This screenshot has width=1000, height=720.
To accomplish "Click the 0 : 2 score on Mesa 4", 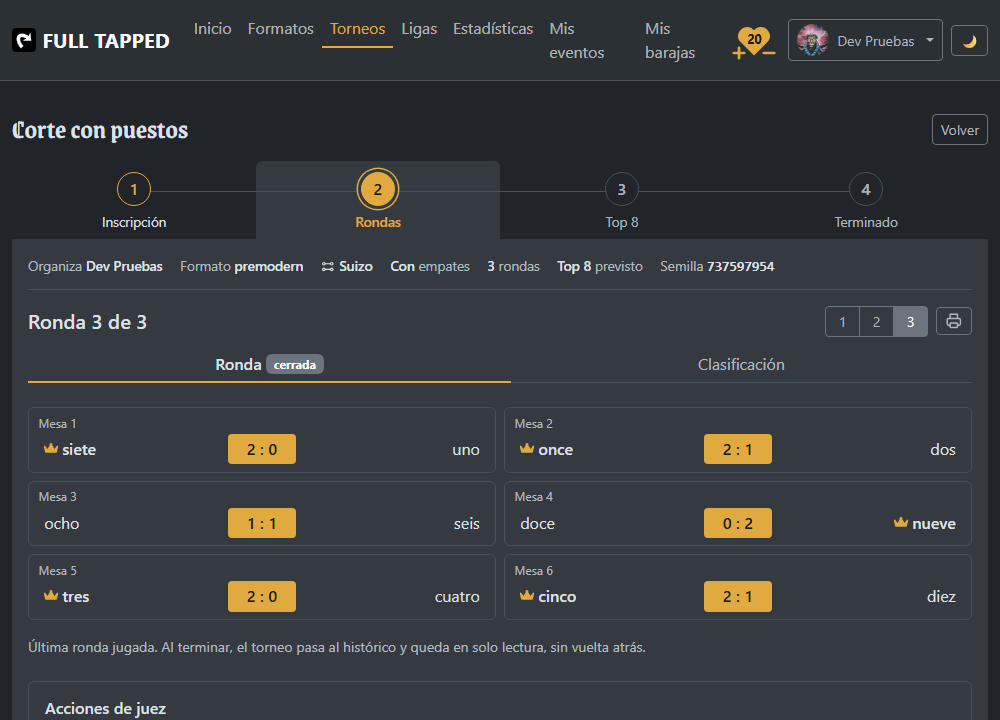I will [738, 523].
